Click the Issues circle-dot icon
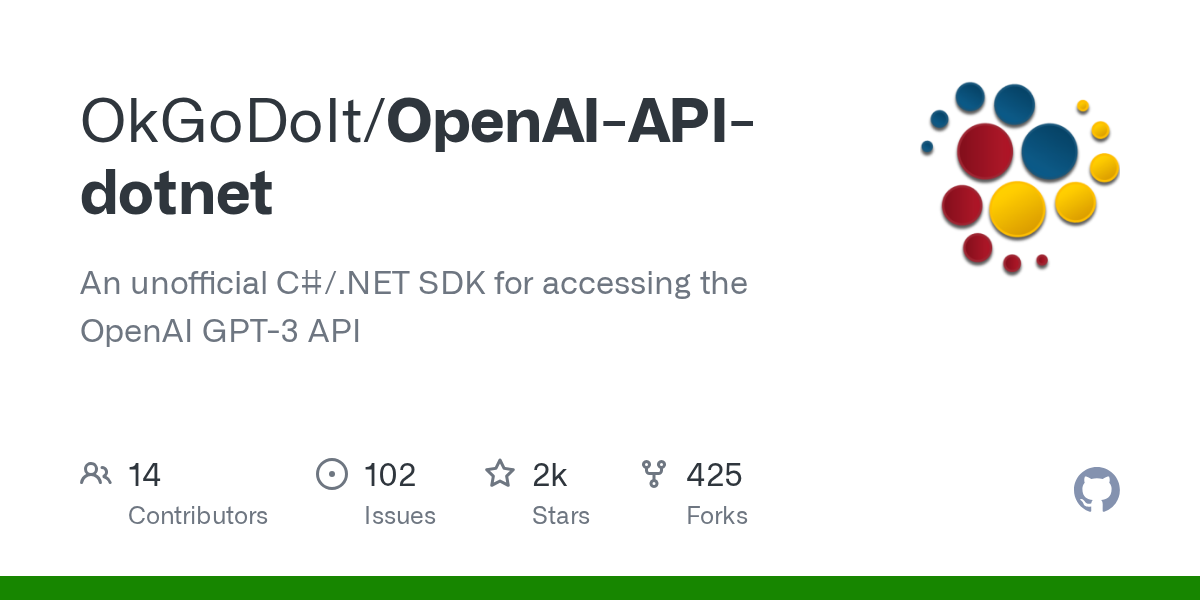The width and height of the screenshot is (1200, 600). [331, 474]
